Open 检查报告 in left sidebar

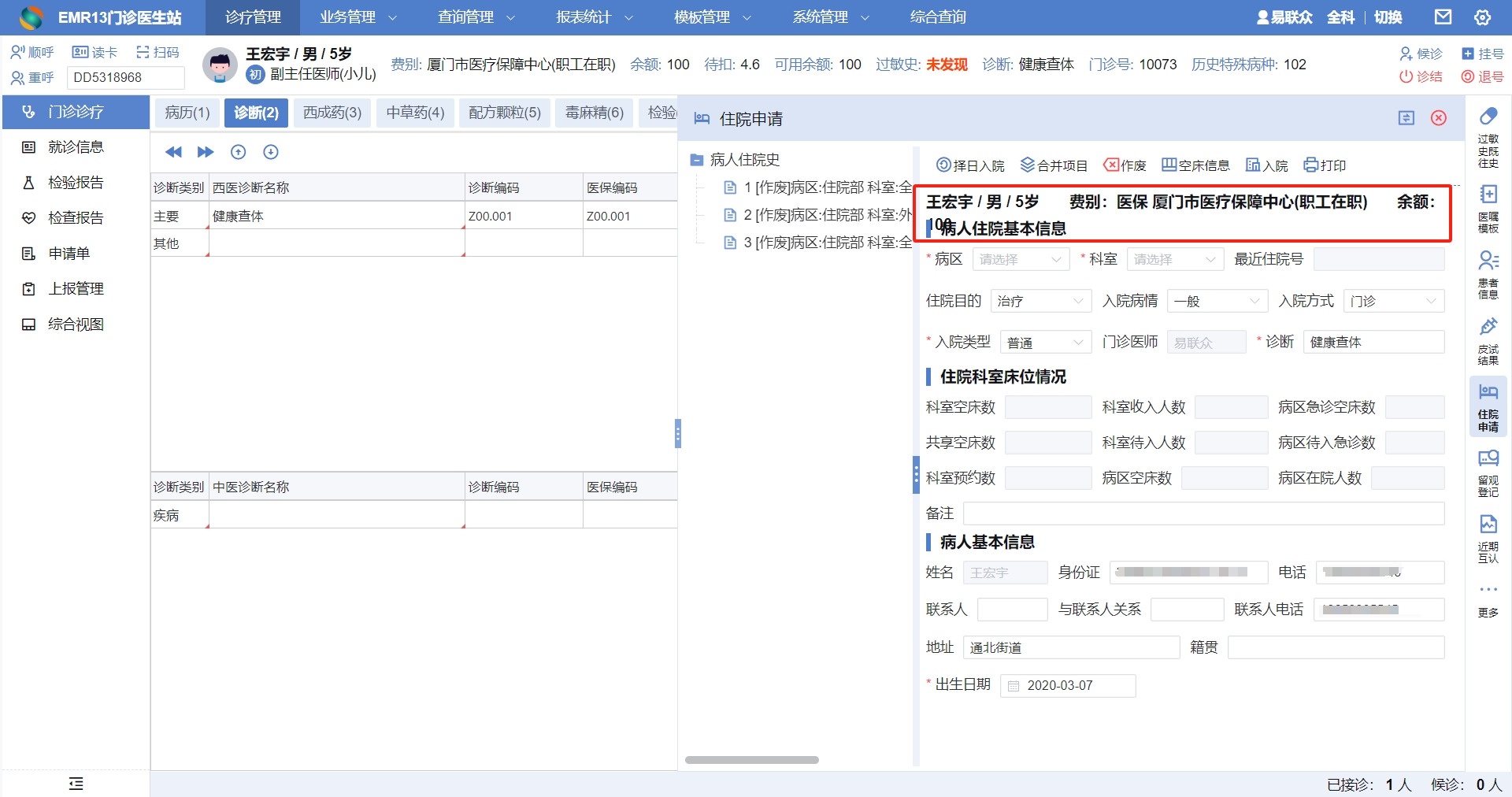click(76, 218)
